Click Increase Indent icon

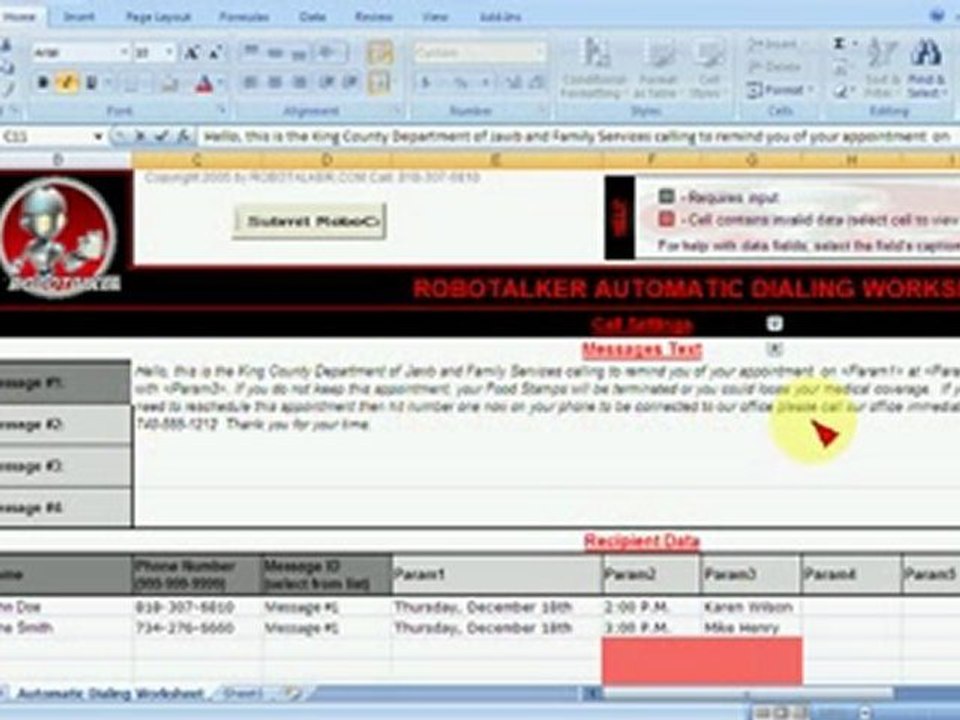click(350, 82)
